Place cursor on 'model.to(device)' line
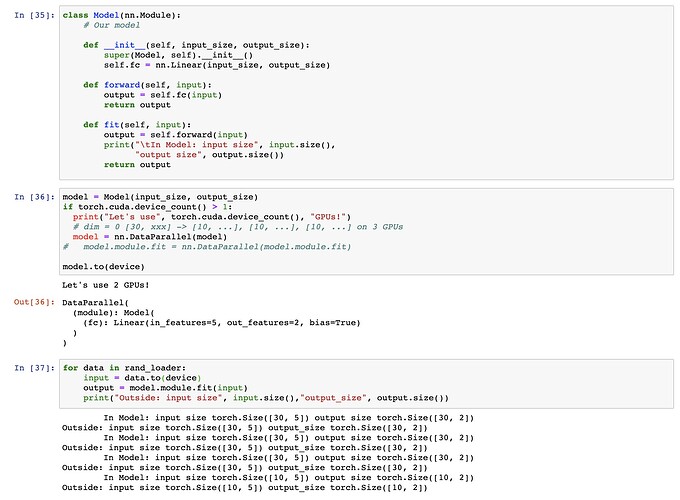680x500 pixels. pyautogui.click(x=103, y=267)
